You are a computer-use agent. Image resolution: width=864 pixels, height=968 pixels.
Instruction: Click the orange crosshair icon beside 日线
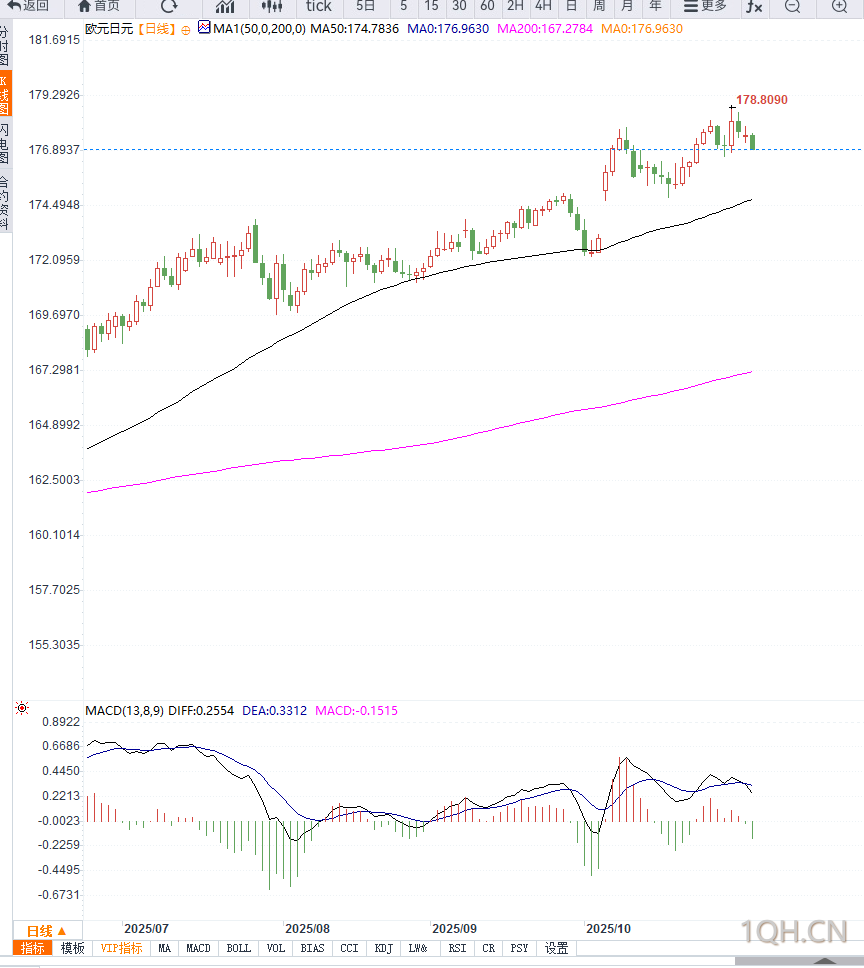click(185, 29)
